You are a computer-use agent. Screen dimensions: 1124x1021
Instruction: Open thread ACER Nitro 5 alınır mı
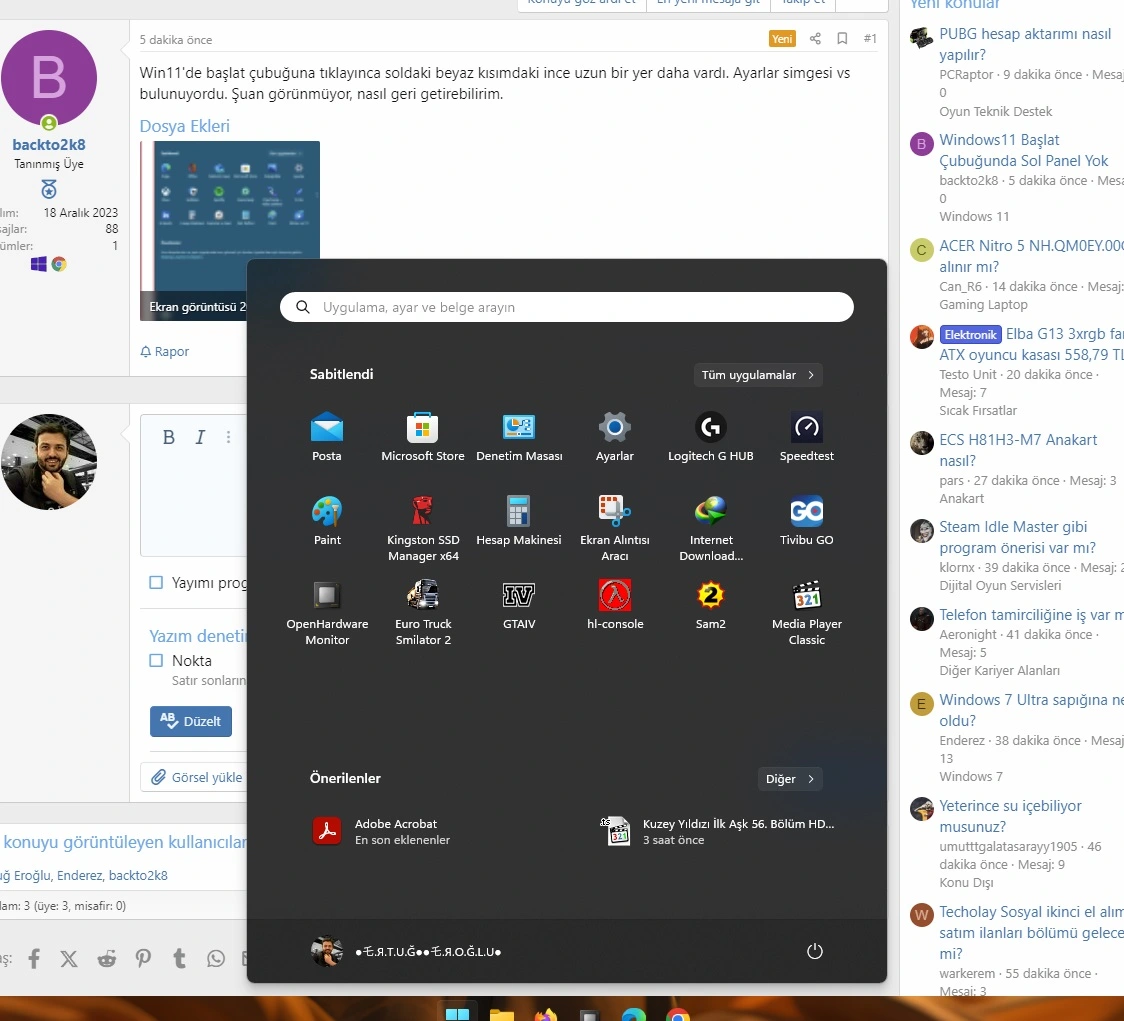pyautogui.click(x=1031, y=256)
